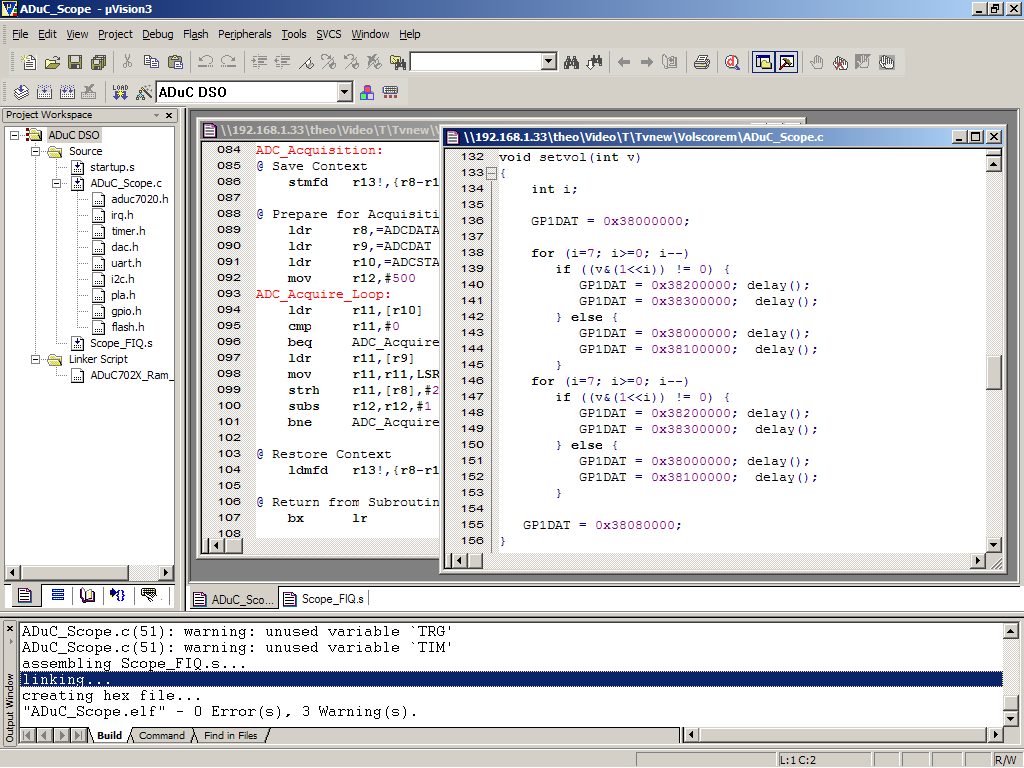
Task: Rebuild all target files icon
Action: coord(67,92)
